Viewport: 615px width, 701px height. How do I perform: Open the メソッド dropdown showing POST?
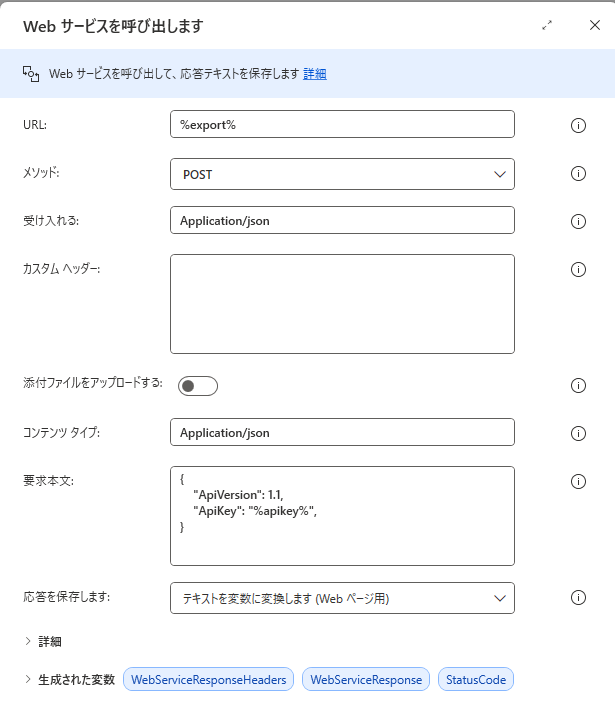tap(342, 174)
